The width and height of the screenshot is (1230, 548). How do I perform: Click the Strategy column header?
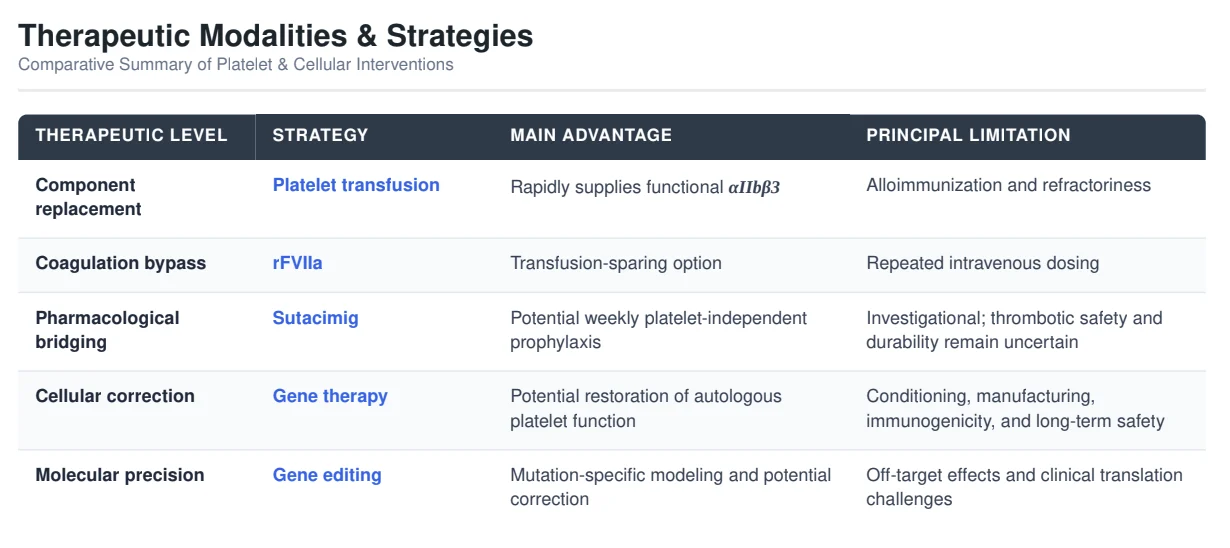click(x=321, y=135)
